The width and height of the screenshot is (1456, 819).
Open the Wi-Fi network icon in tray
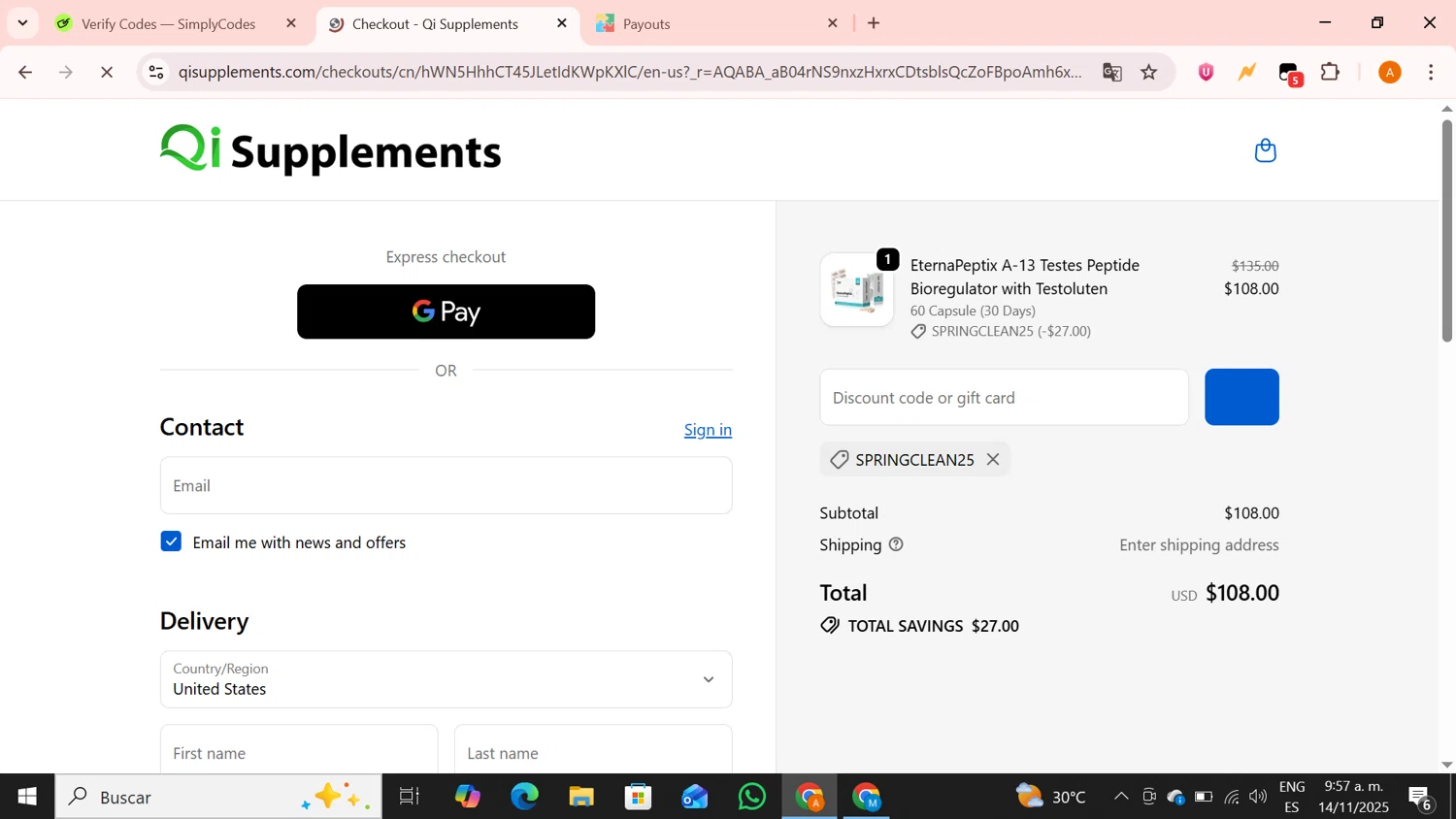[x=1231, y=797]
